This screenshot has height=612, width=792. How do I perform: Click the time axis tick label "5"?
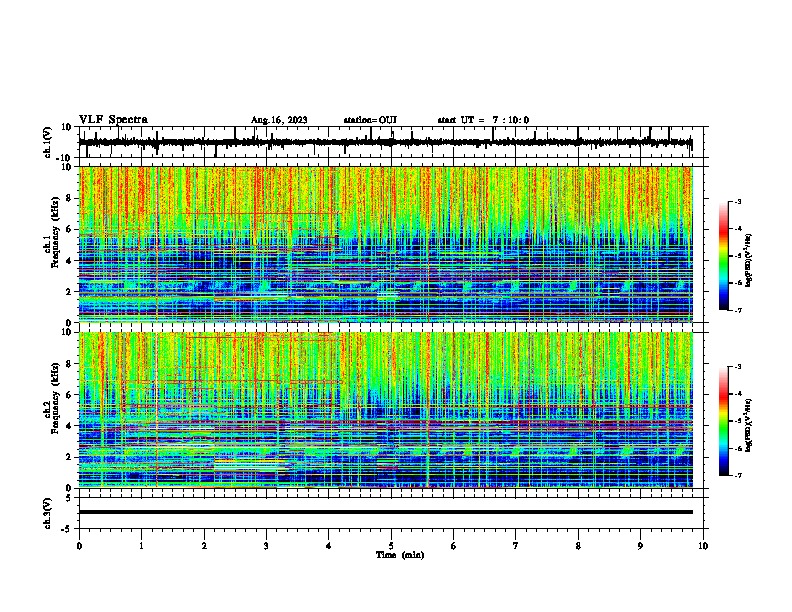click(391, 546)
